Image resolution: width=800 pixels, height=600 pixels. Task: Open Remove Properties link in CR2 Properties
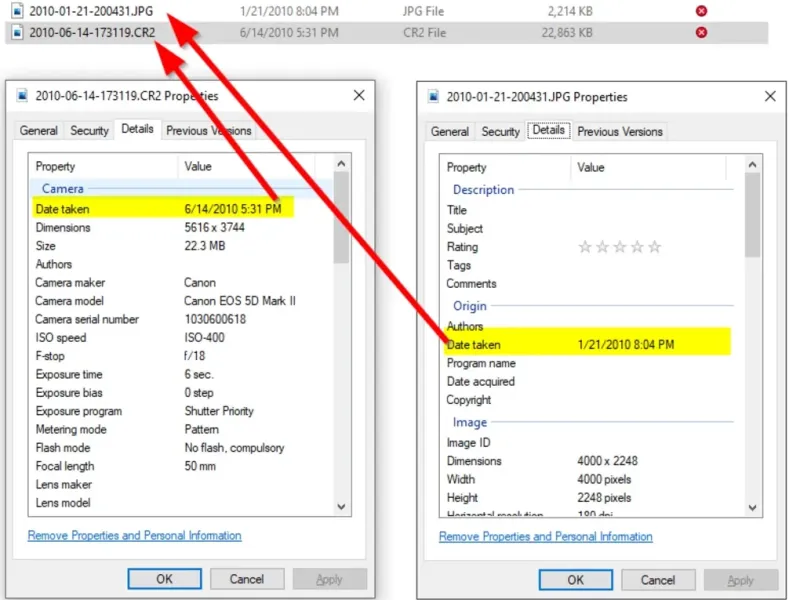[135, 536]
